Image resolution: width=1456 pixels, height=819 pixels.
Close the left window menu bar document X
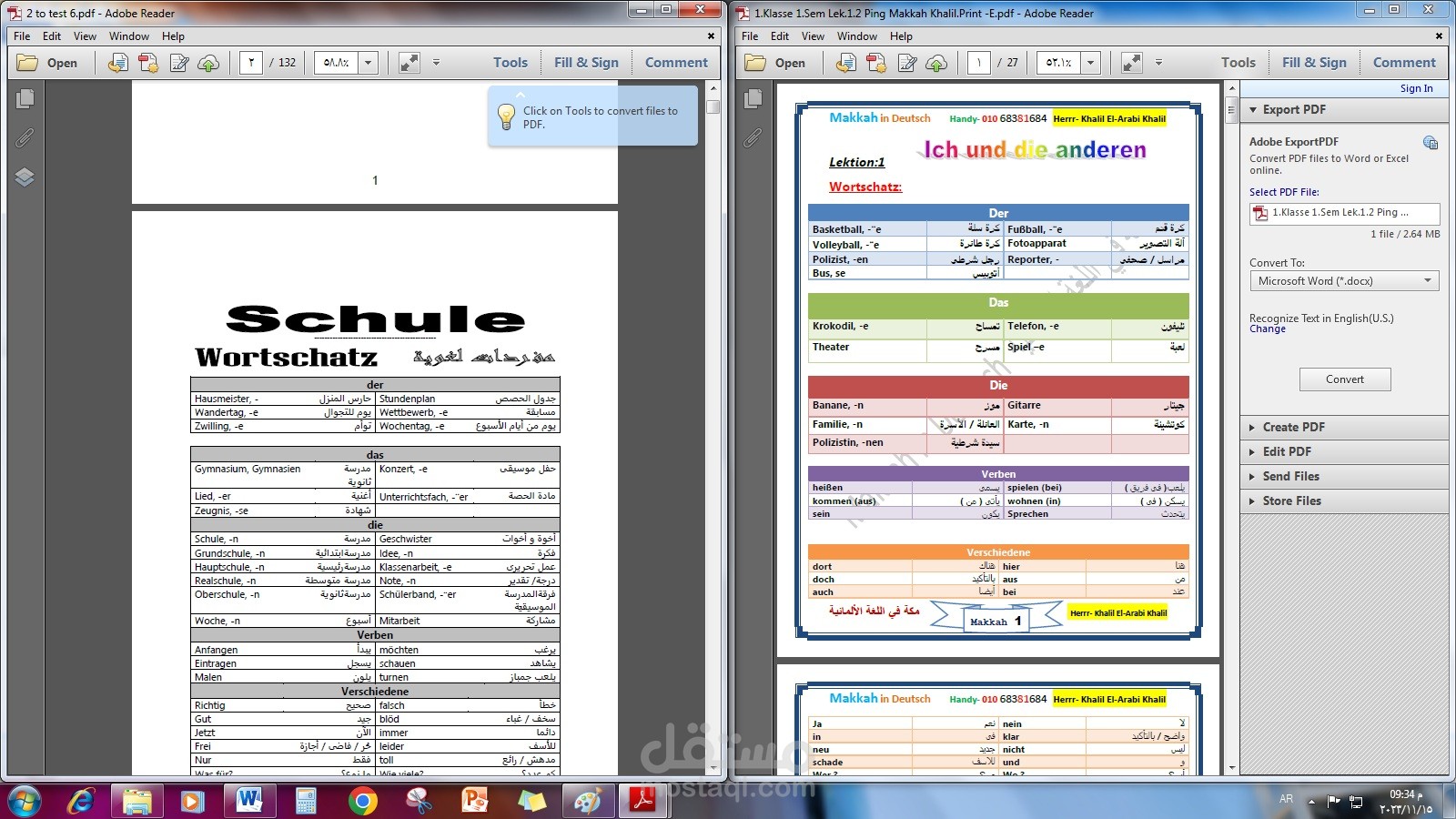coord(711,36)
